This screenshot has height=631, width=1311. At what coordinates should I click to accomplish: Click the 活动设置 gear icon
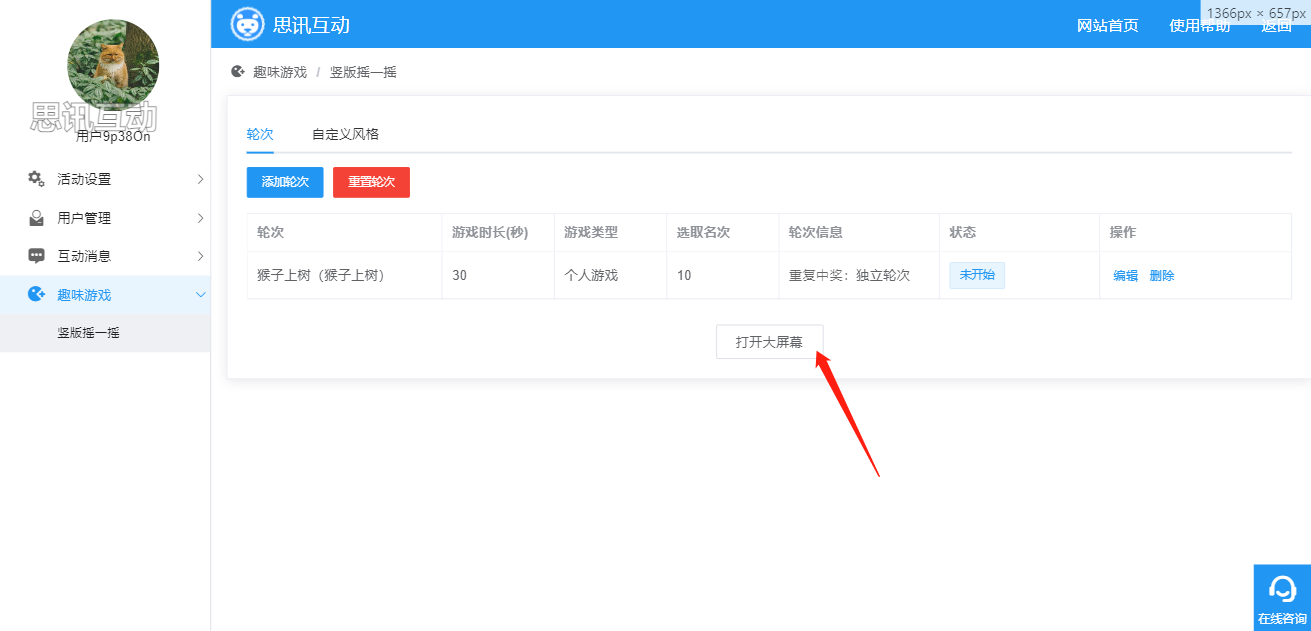click(36, 179)
